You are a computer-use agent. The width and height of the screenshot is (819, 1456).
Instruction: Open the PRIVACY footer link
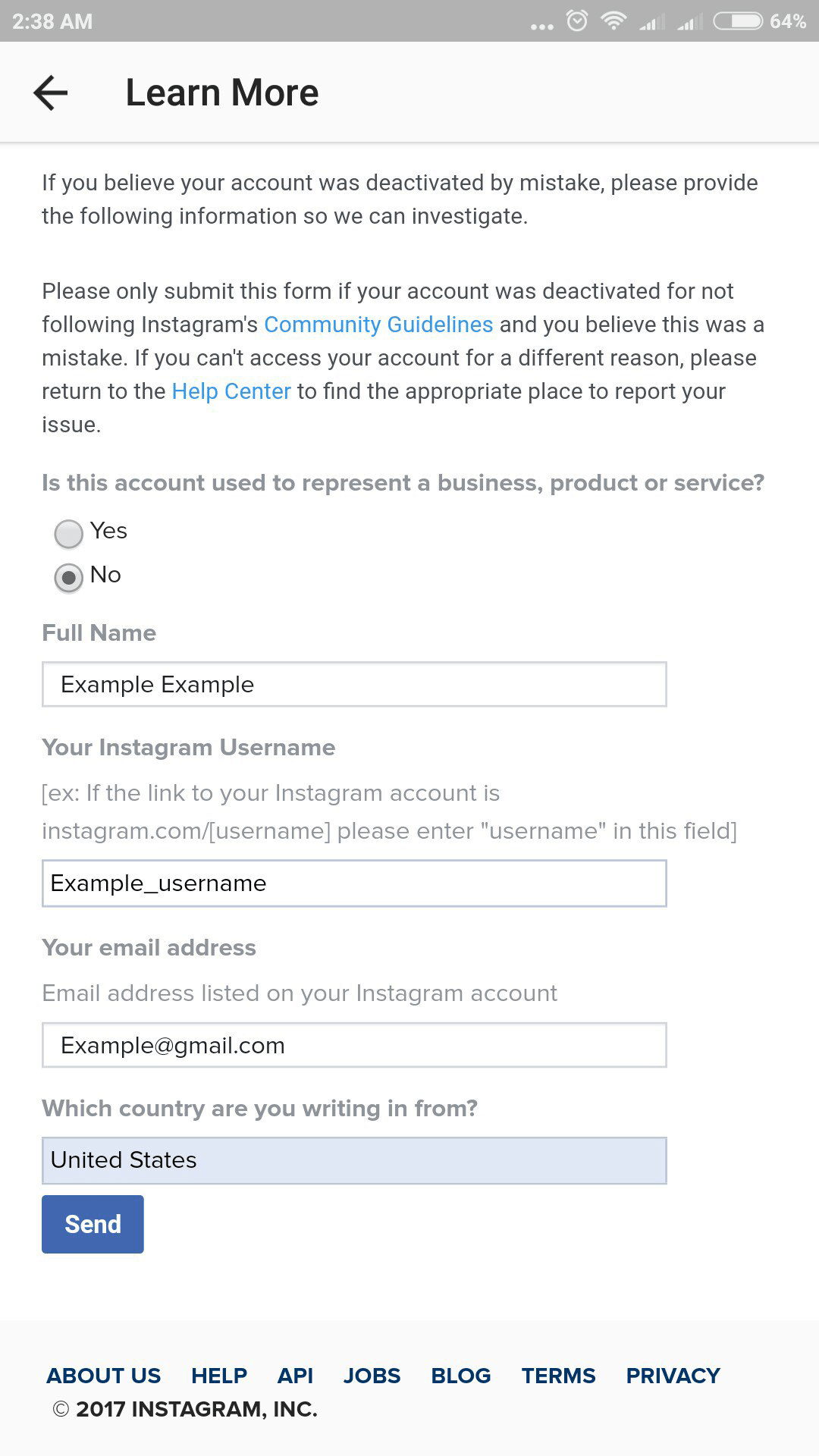click(x=673, y=1376)
